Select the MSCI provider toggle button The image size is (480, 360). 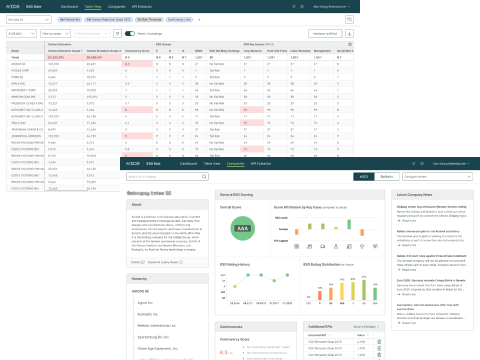click(364, 177)
